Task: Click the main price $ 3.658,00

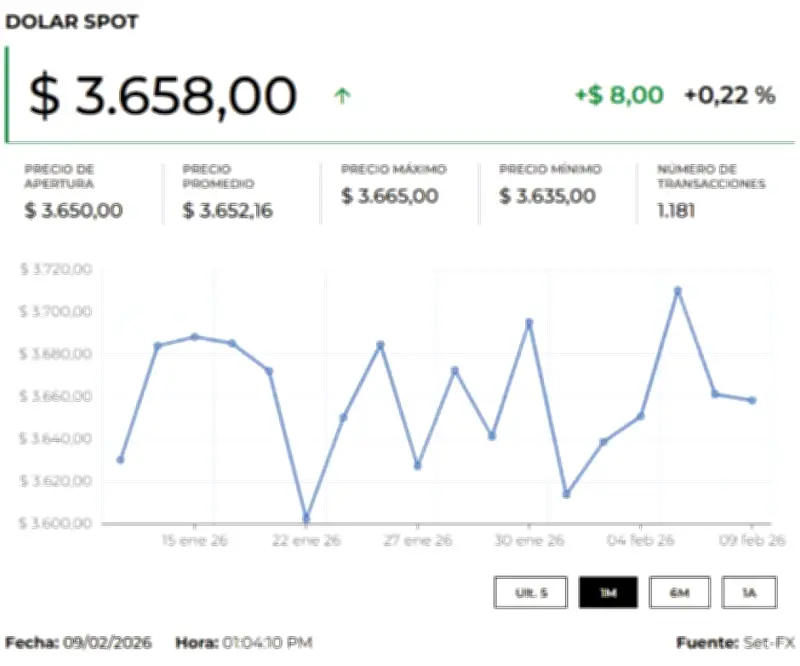Action: coord(163,95)
